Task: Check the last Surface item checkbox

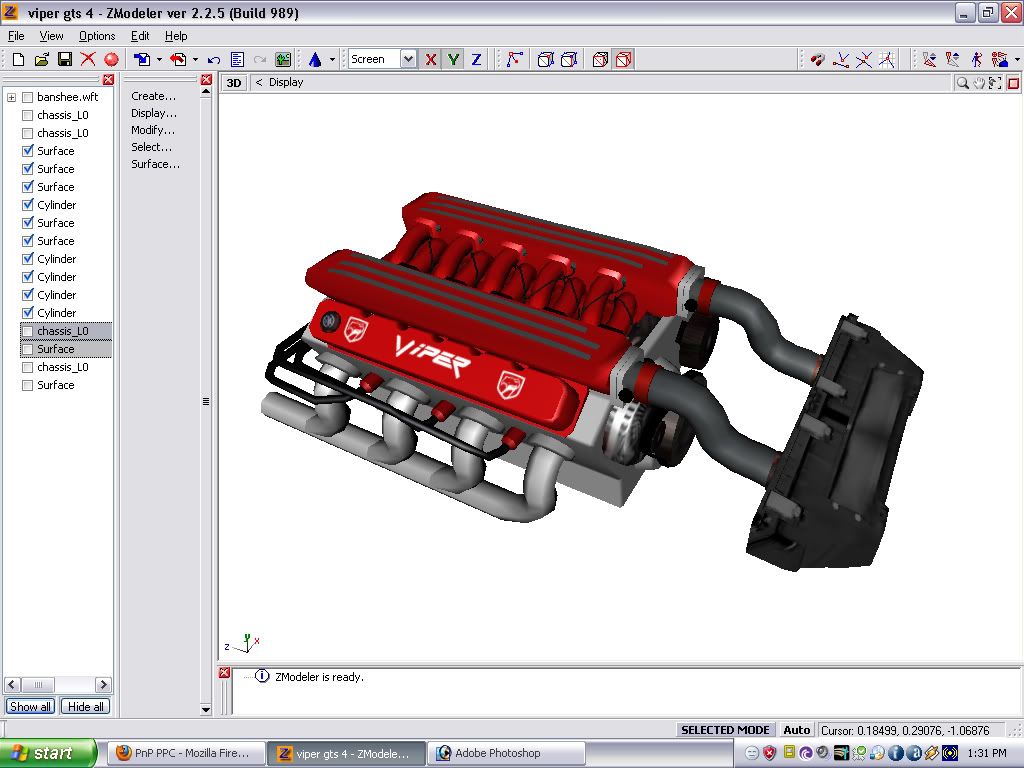Action: pyautogui.click(x=28, y=385)
